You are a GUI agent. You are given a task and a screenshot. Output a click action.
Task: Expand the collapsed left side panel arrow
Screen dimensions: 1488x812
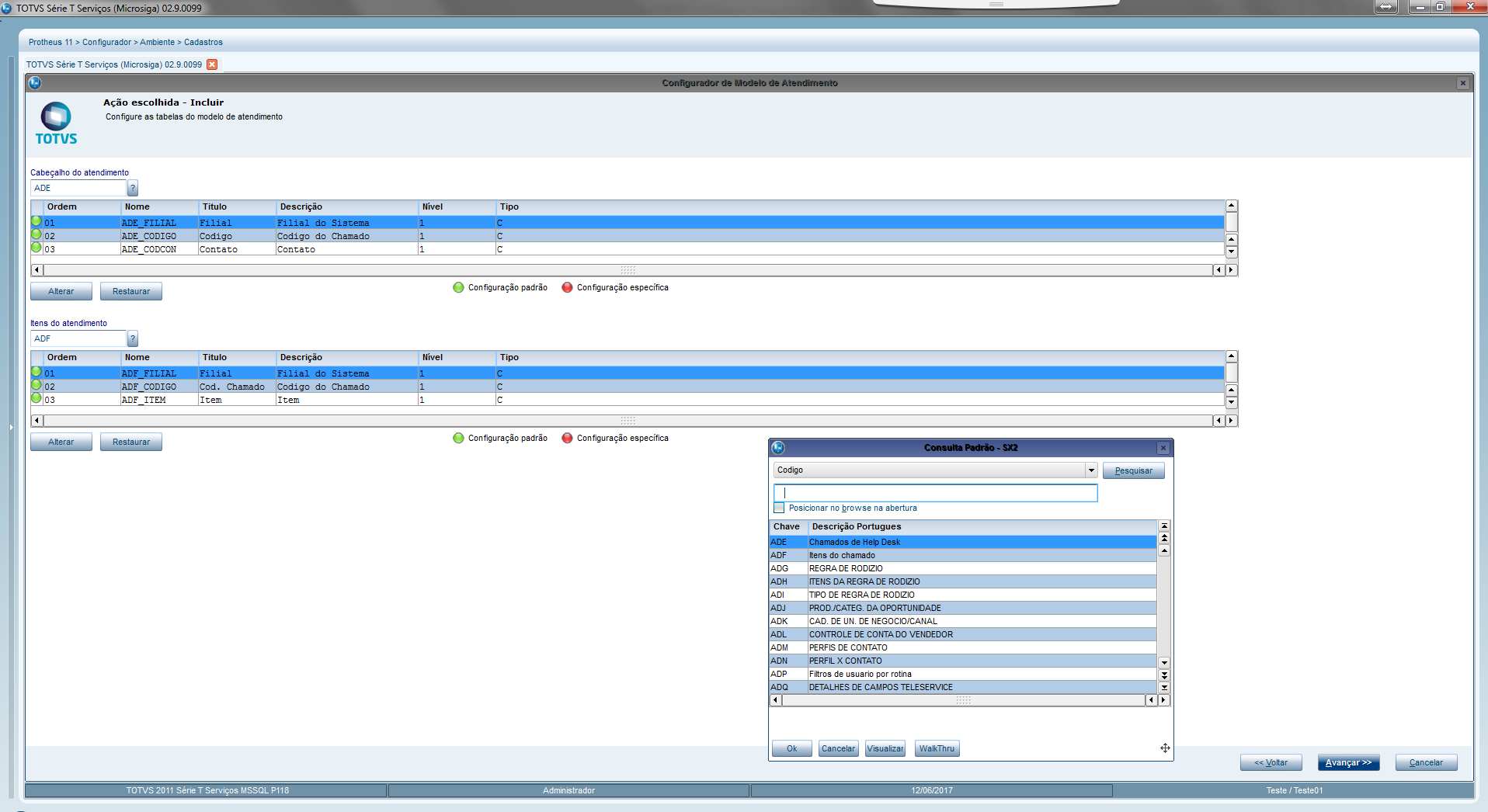[11, 427]
